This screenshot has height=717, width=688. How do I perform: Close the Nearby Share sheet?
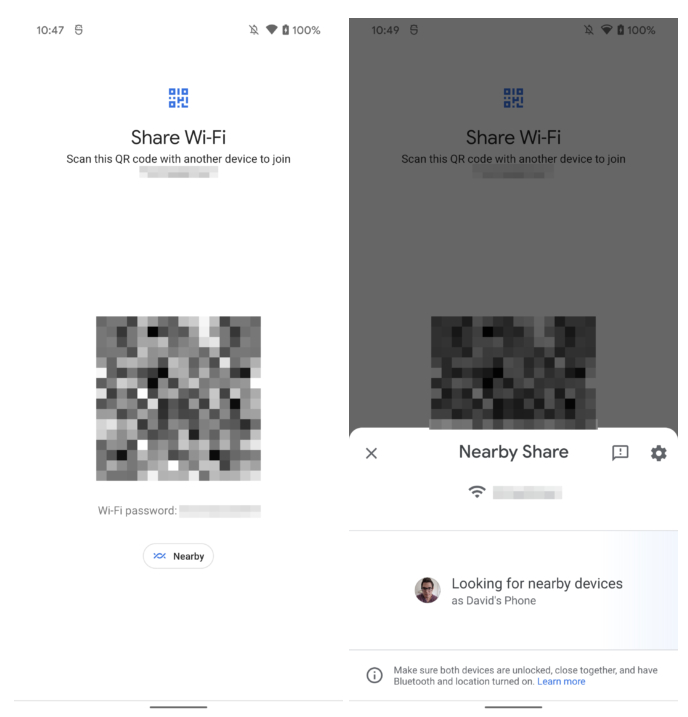tap(371, 453)
